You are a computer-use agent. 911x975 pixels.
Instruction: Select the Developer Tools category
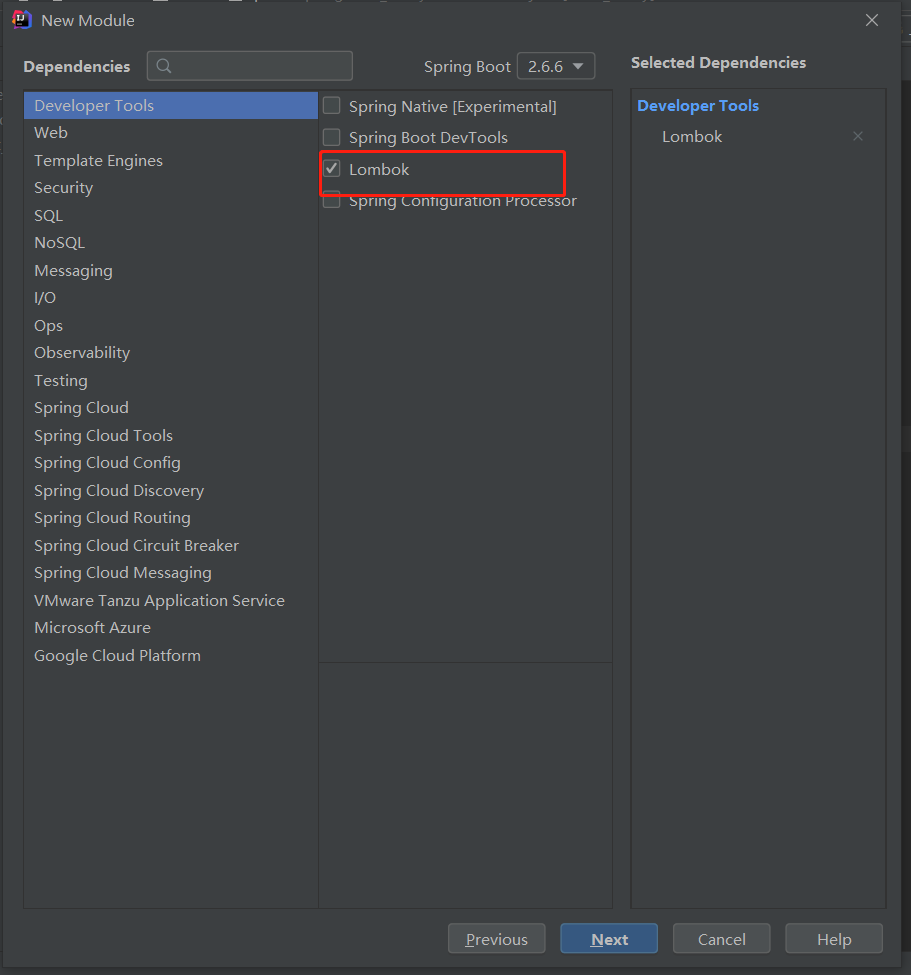[171, 106]
